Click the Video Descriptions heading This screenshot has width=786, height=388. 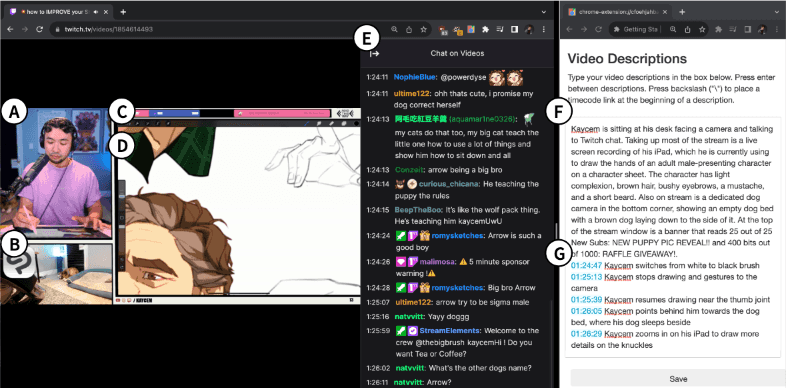tap(627, 59)
